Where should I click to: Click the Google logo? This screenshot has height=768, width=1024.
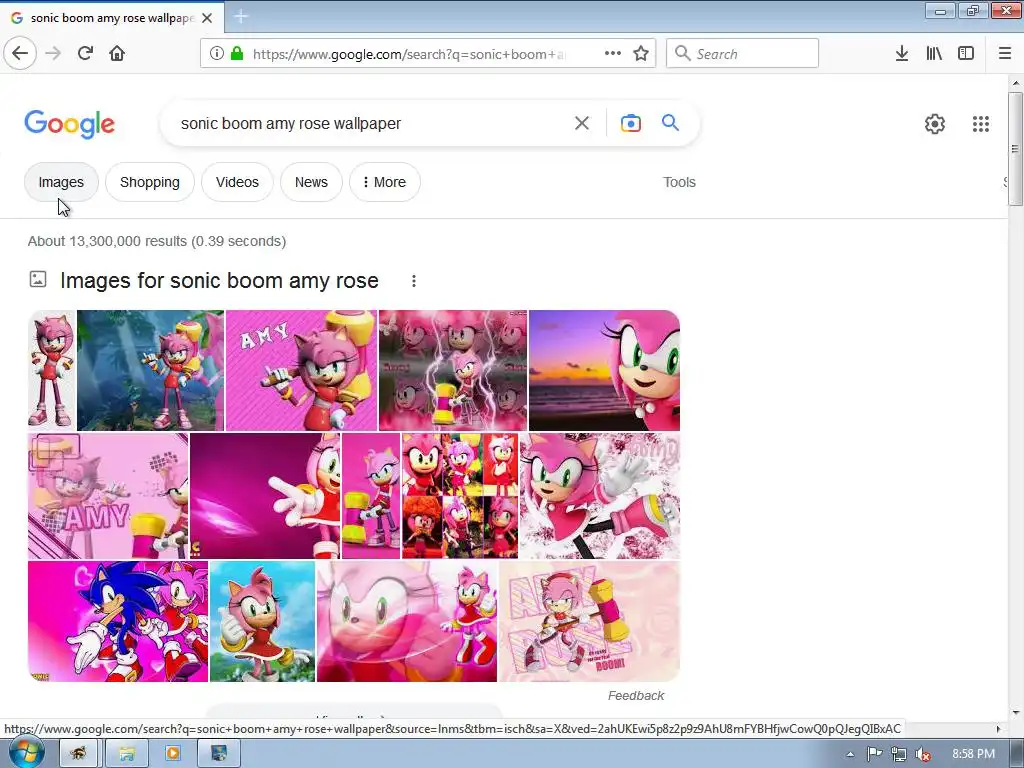tap(69, 124)
